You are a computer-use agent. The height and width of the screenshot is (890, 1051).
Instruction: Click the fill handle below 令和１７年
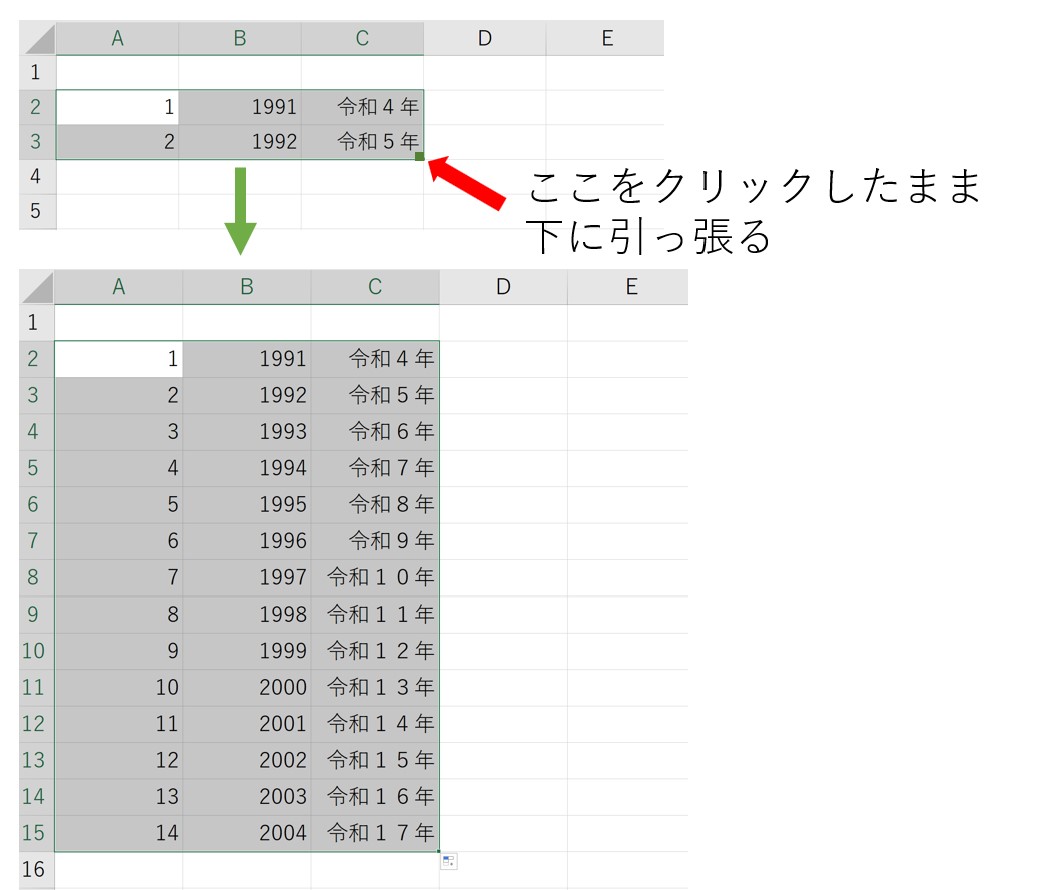439,850
